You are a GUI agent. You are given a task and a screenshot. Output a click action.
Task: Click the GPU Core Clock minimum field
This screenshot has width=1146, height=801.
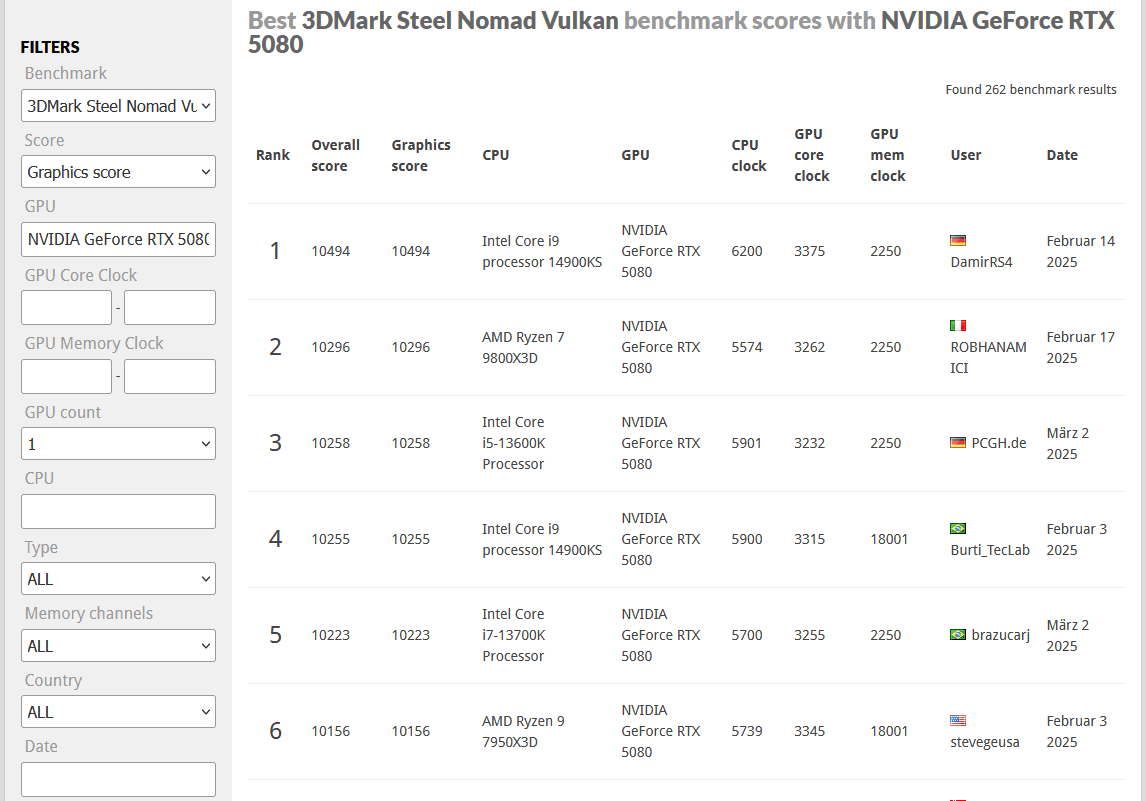(x=66, y=307)
